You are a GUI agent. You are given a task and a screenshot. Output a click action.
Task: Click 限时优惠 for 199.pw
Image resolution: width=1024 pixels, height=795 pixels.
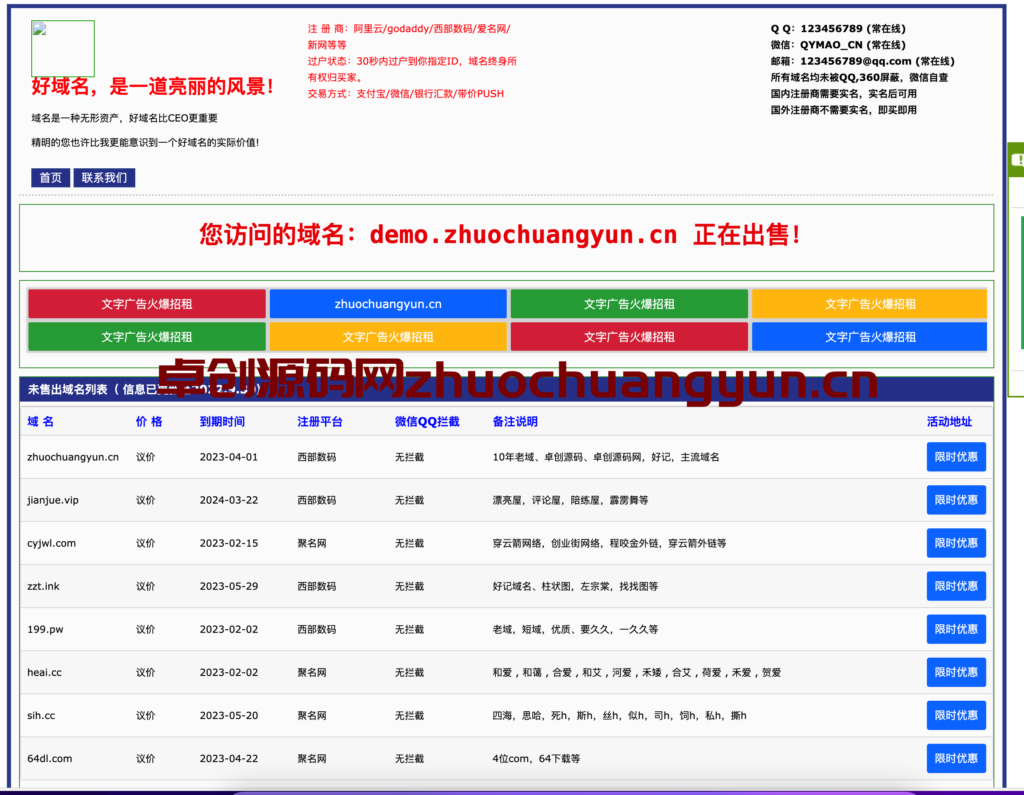click(956, 629)
